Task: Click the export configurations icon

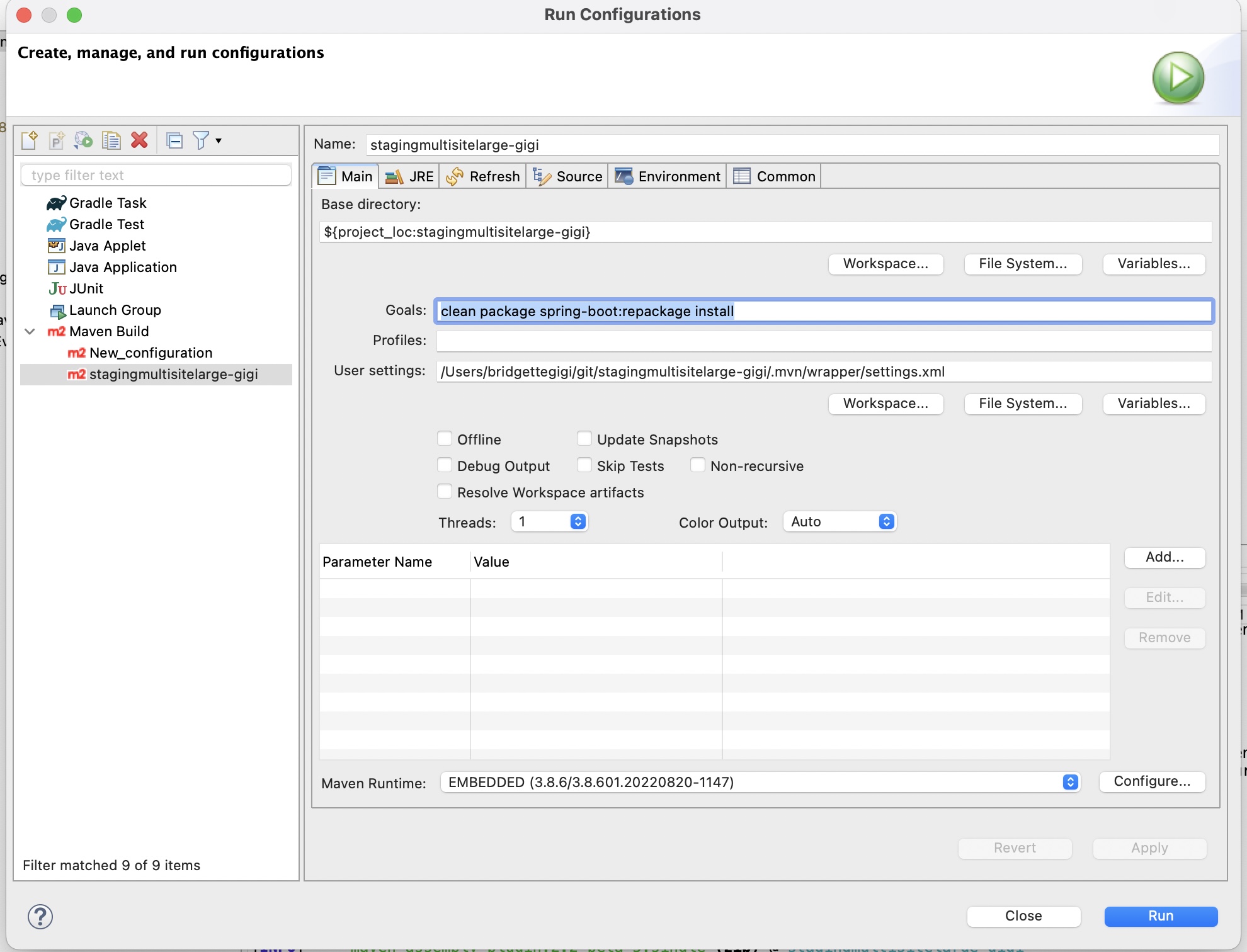Action: point(86,141)
